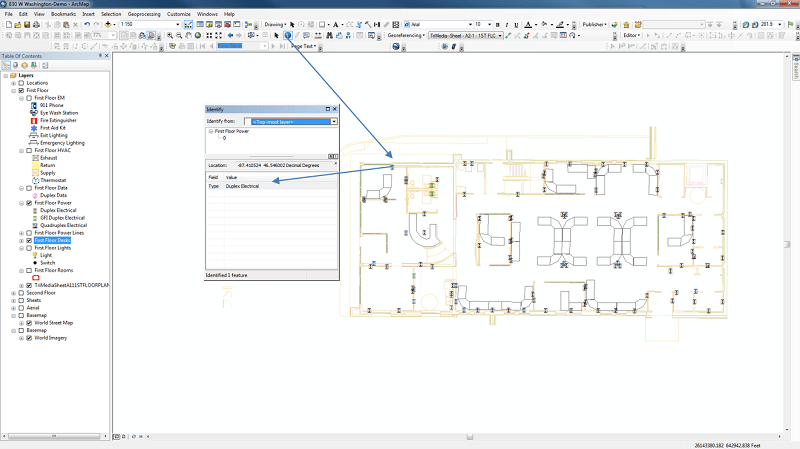
Task: Apply italic text formatting
Action: 507,24
